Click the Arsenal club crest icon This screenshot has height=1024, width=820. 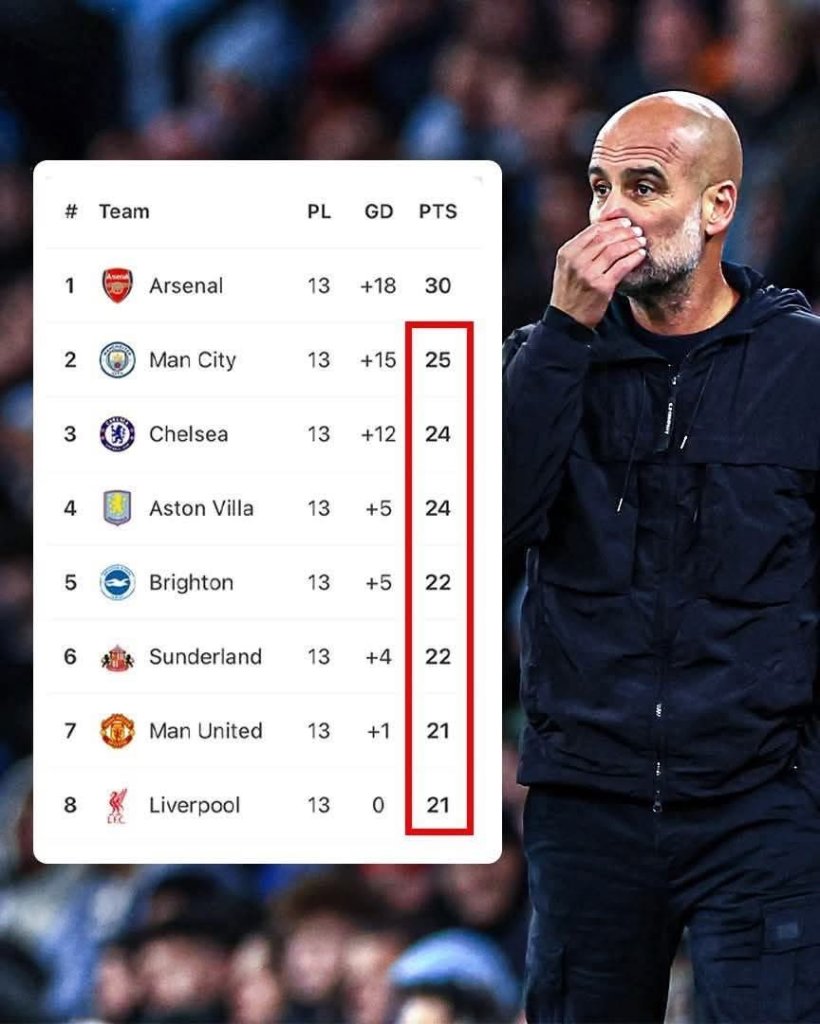tap(117, 286)
